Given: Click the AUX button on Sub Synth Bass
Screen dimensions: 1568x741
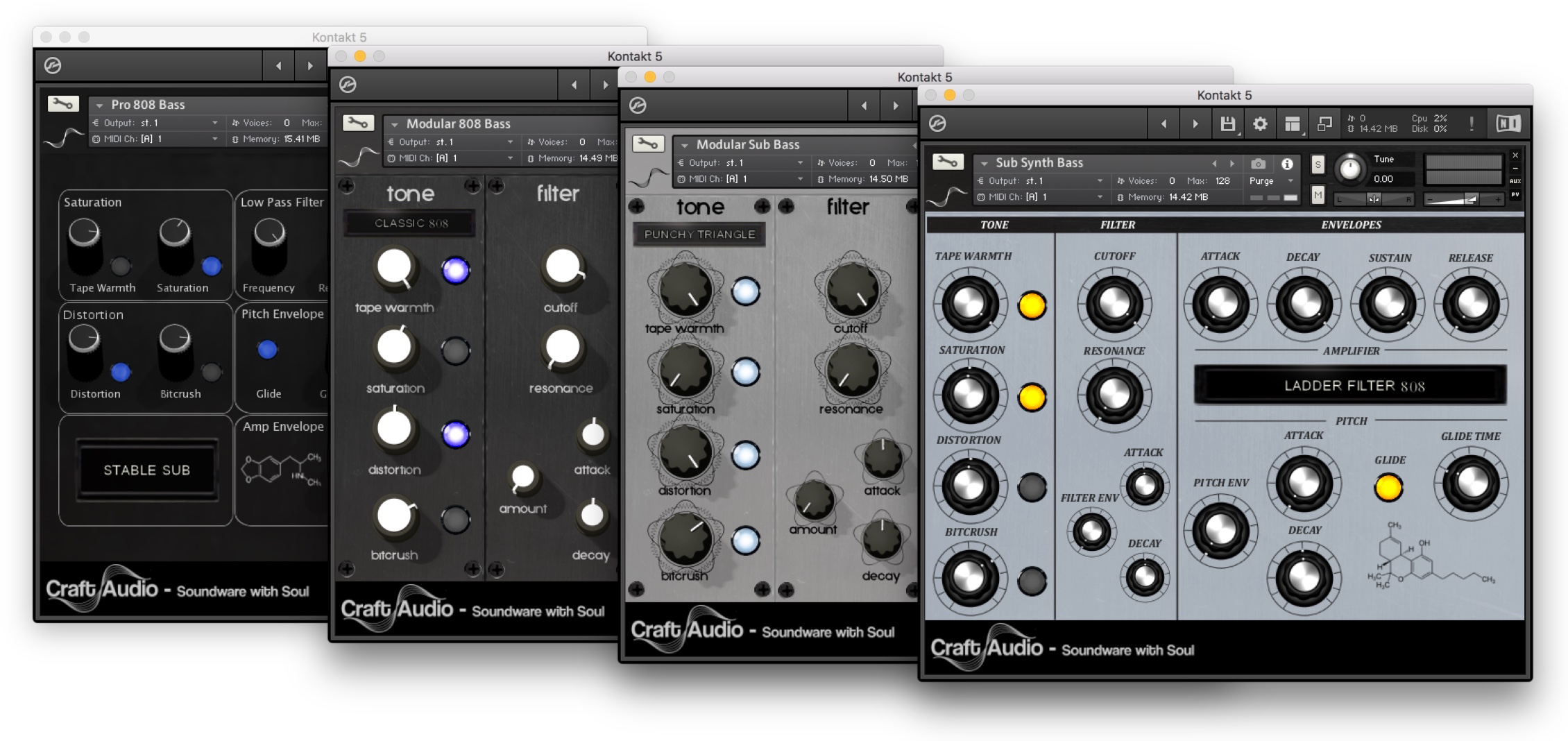Looking at the screenshot, I should pos(1515,181).
